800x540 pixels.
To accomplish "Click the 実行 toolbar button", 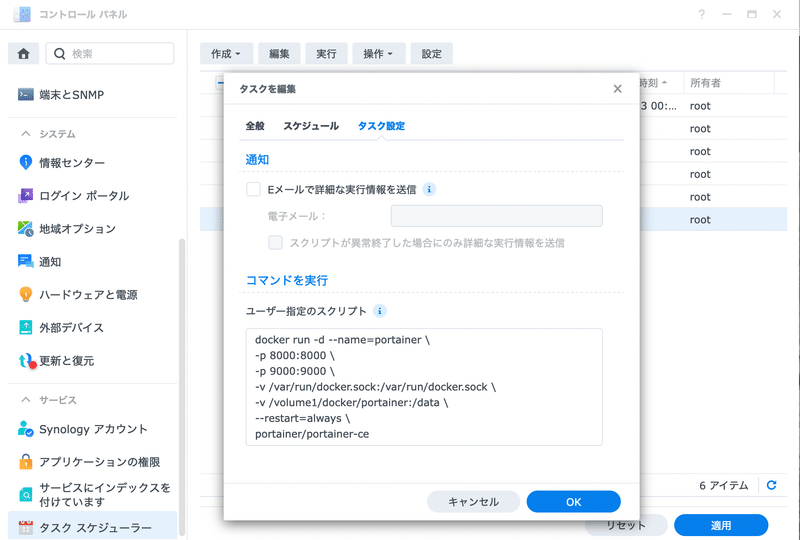I will point(326,54).
